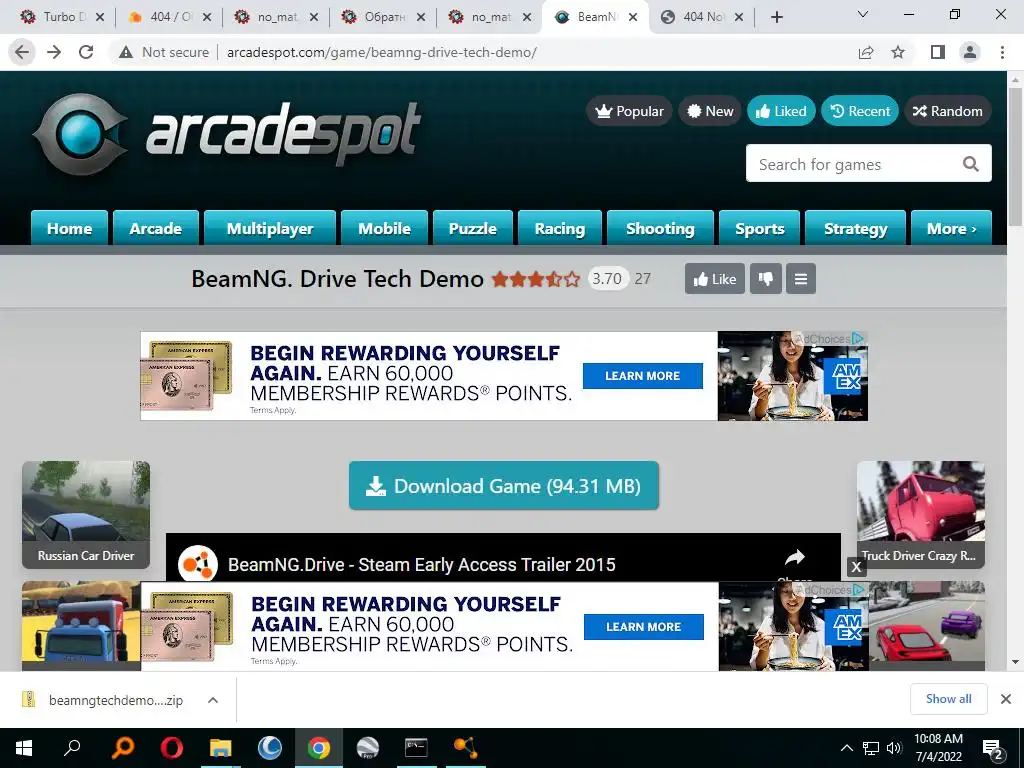Show Recent games
Screen dimensions: 1024x768
[860, 111]
